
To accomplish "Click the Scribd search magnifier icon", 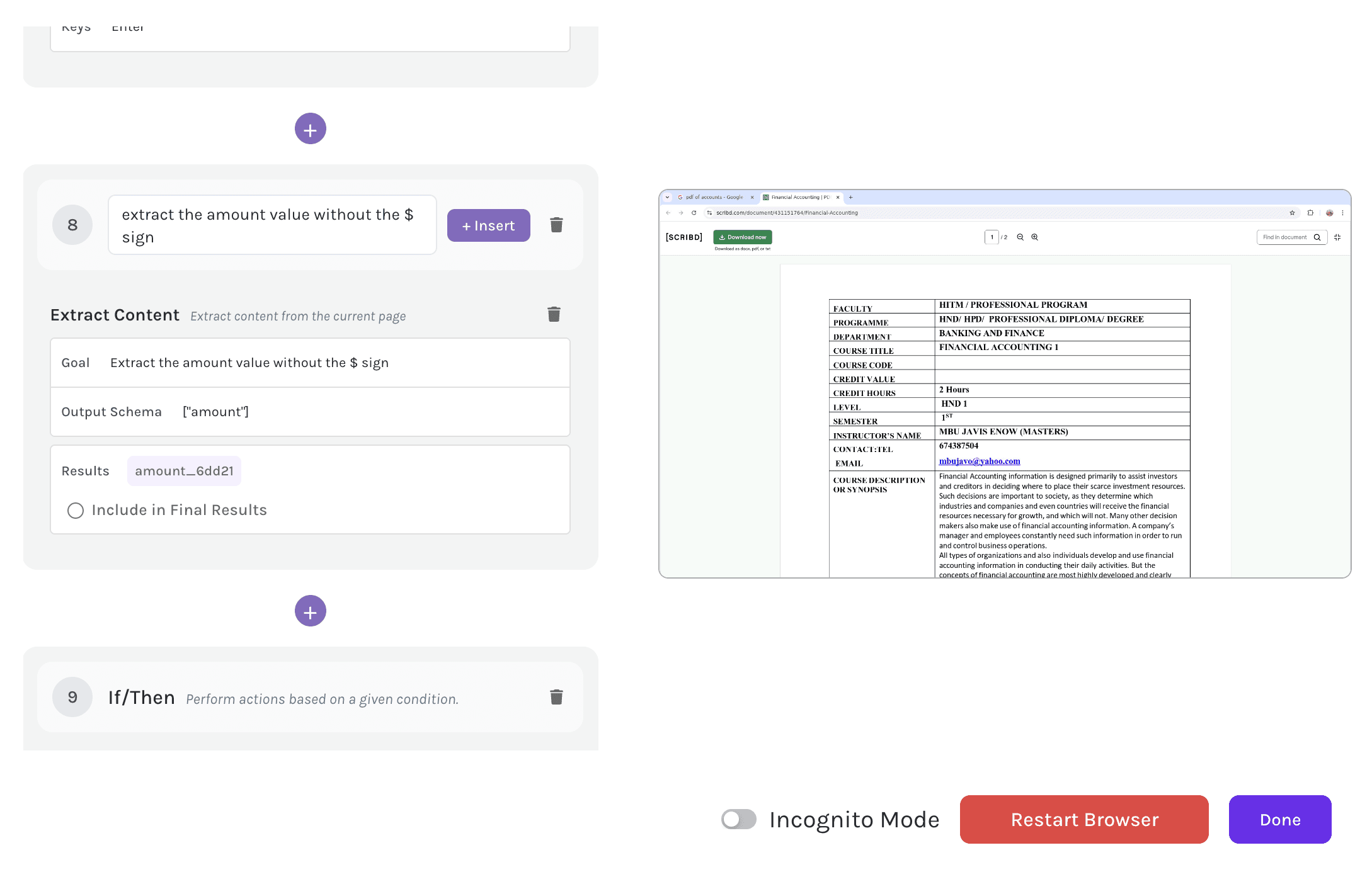I will 1317,237.
